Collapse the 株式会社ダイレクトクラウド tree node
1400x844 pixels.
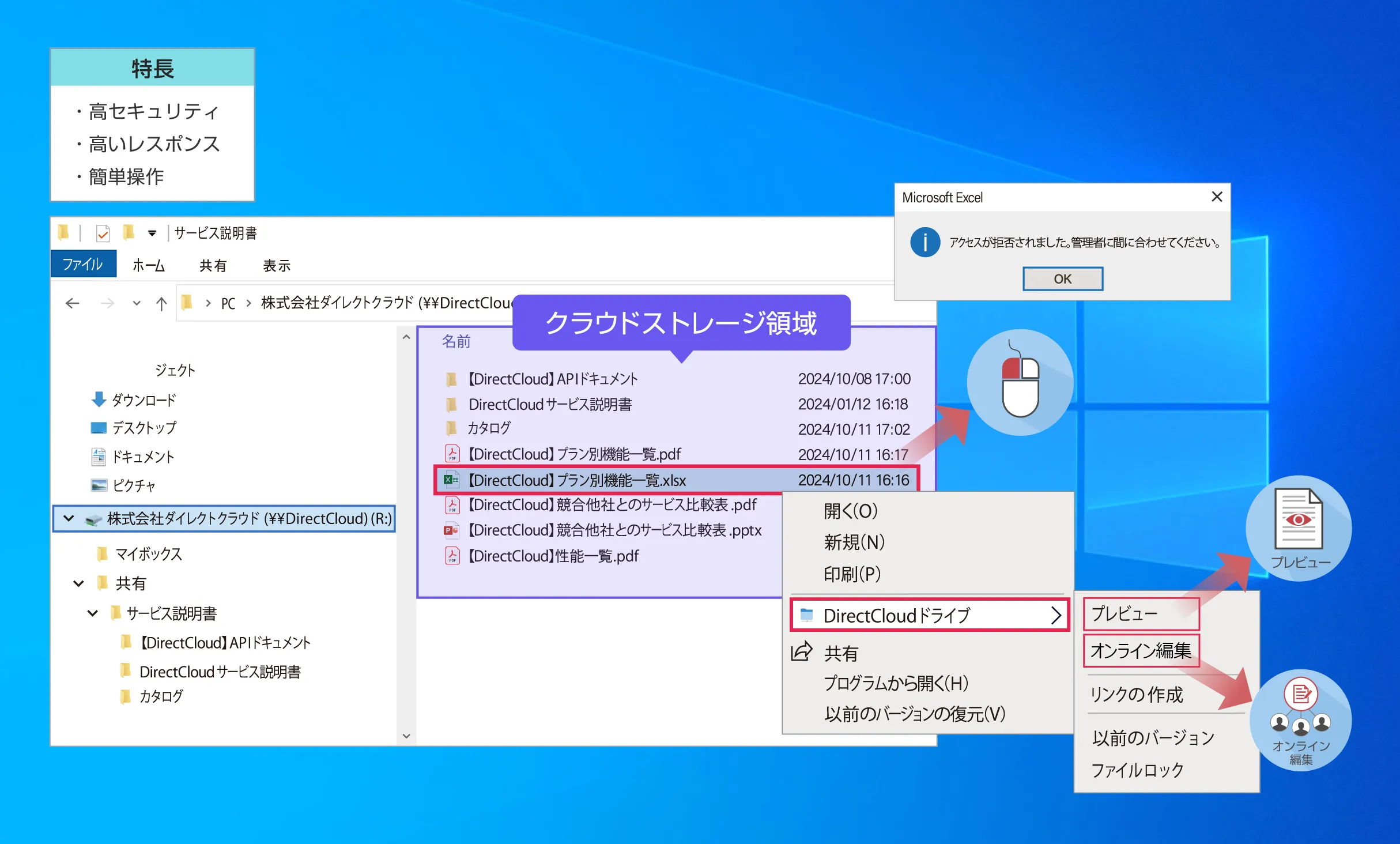coord(69,518)
